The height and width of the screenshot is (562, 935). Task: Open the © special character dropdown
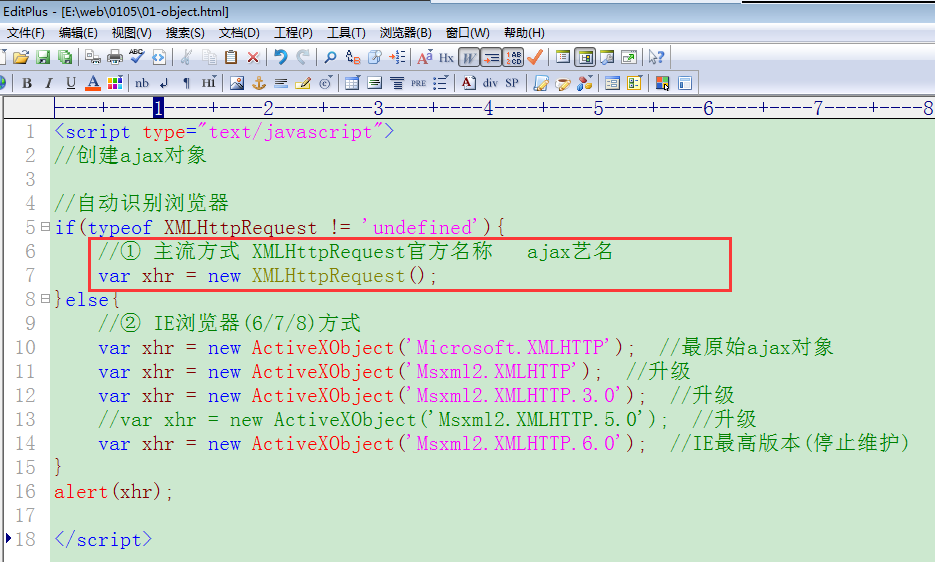tap(325, 83)
